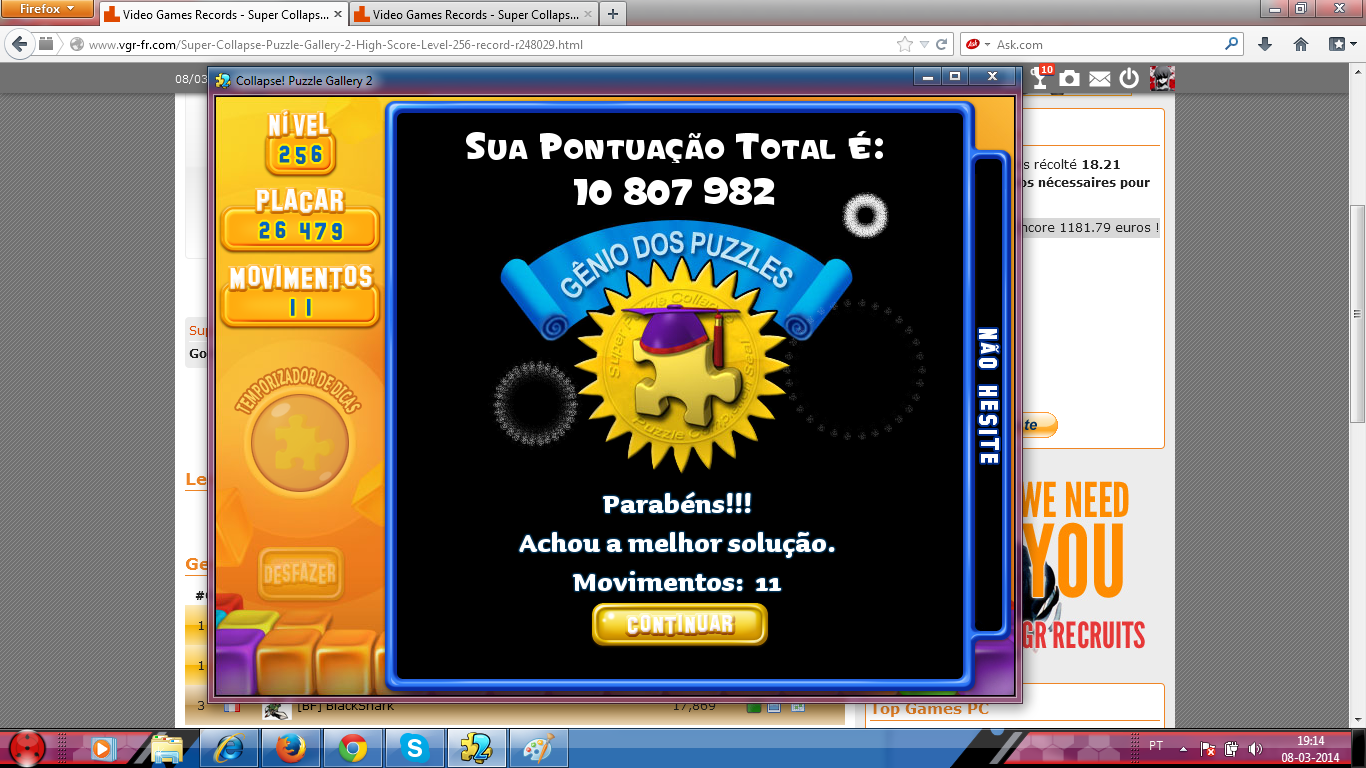Image resolution: width=1366 pixels, height=768 pixels.
Task: Open the trophy notifications icon
Action: [x=1040, y=78]
